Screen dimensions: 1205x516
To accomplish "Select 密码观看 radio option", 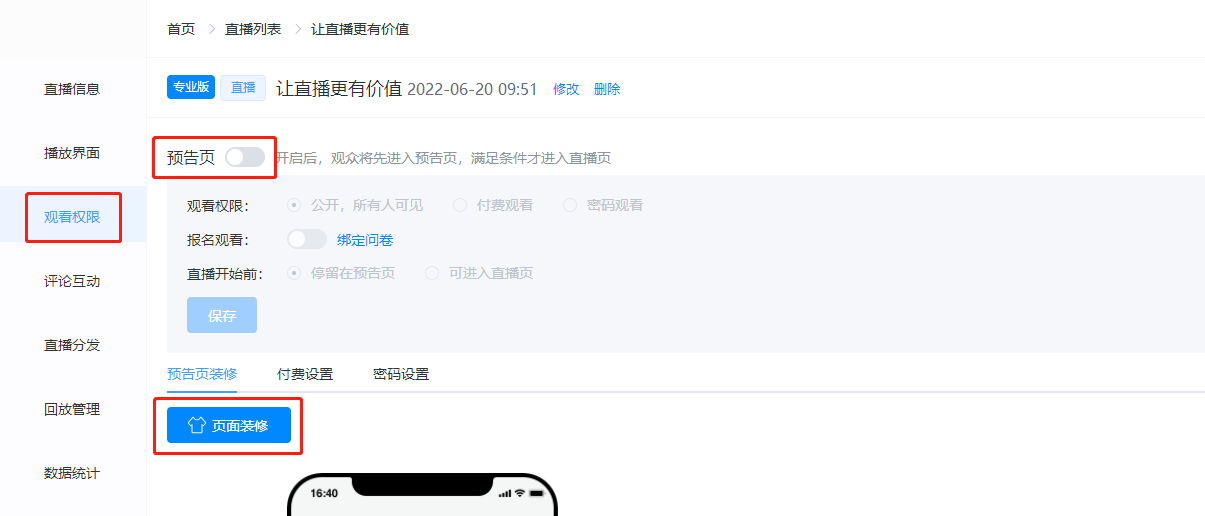I will (x=603, y=205).
